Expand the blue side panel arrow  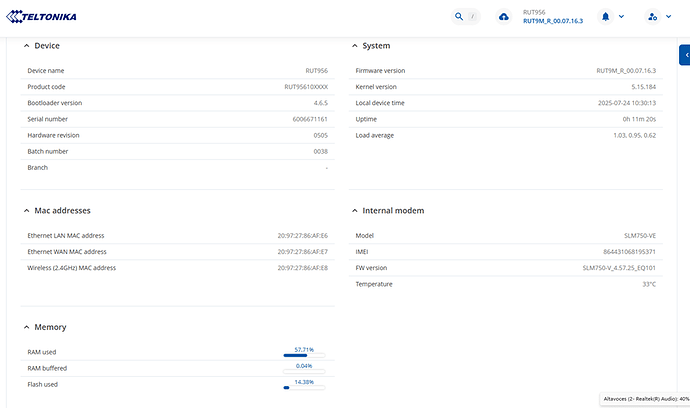click(685, 55)
